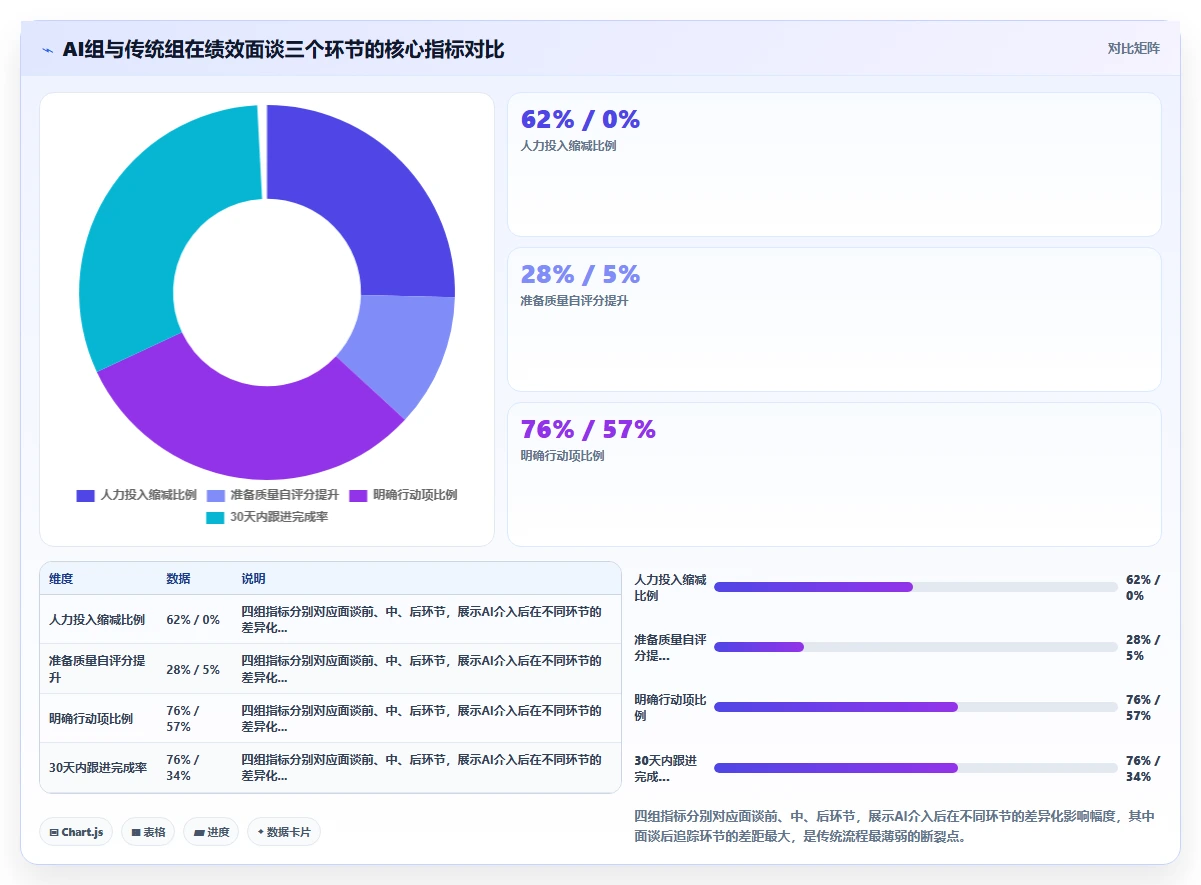Click the 76% / 57% value in the third data card
The image size is (1201, 885).
point(588,429)
